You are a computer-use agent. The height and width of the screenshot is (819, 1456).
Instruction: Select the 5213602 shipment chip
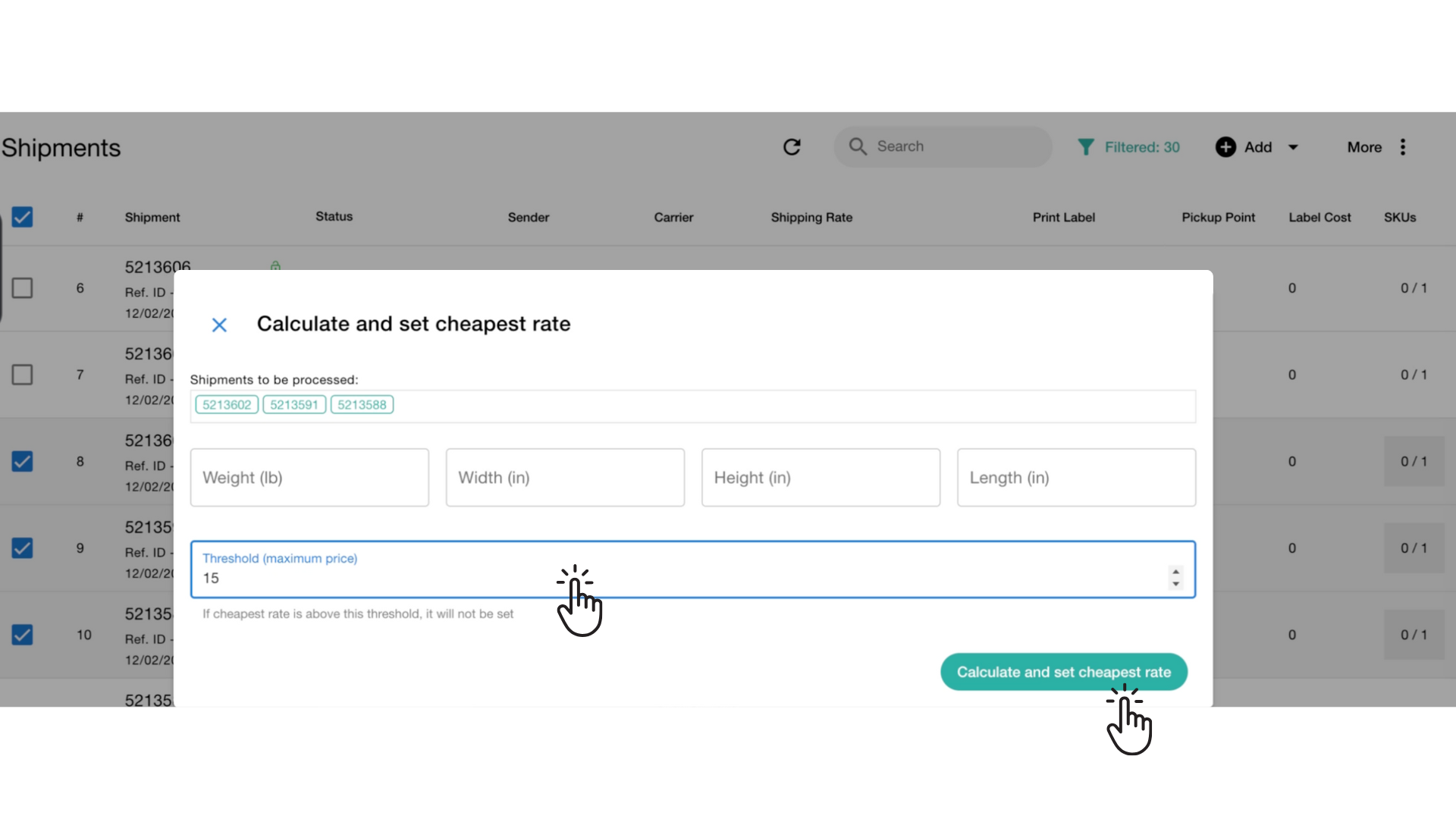(x=226, y=404)
